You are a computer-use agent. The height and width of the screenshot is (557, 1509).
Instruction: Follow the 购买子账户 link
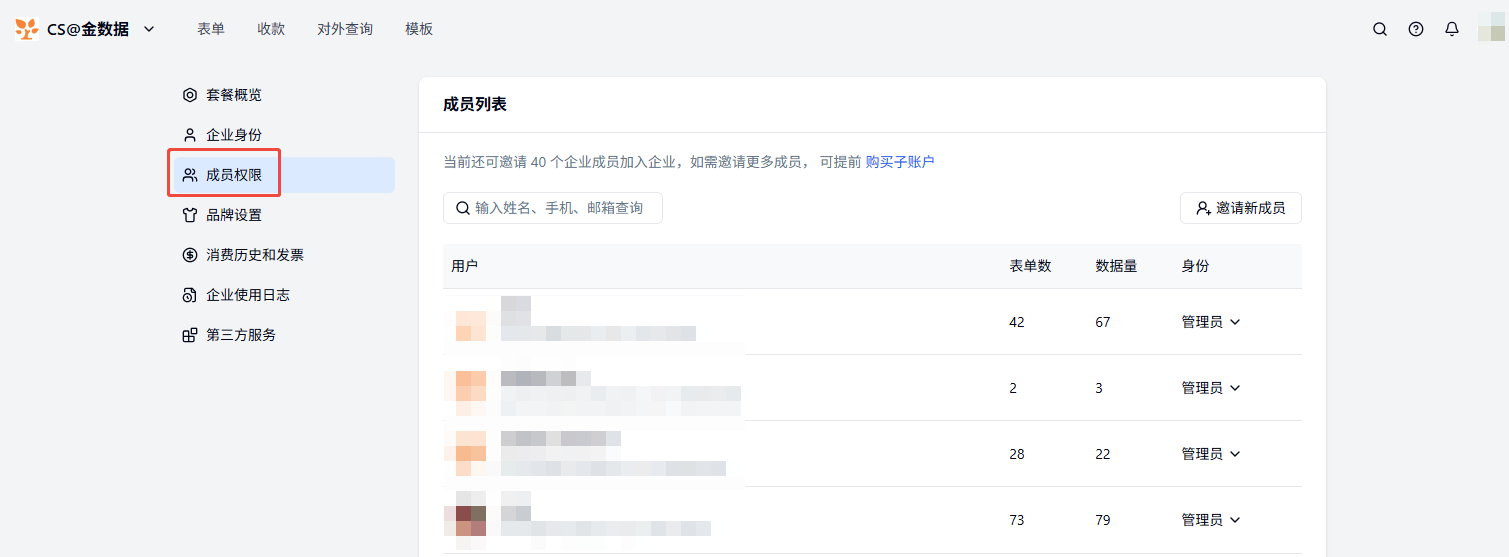pos(899,162)
